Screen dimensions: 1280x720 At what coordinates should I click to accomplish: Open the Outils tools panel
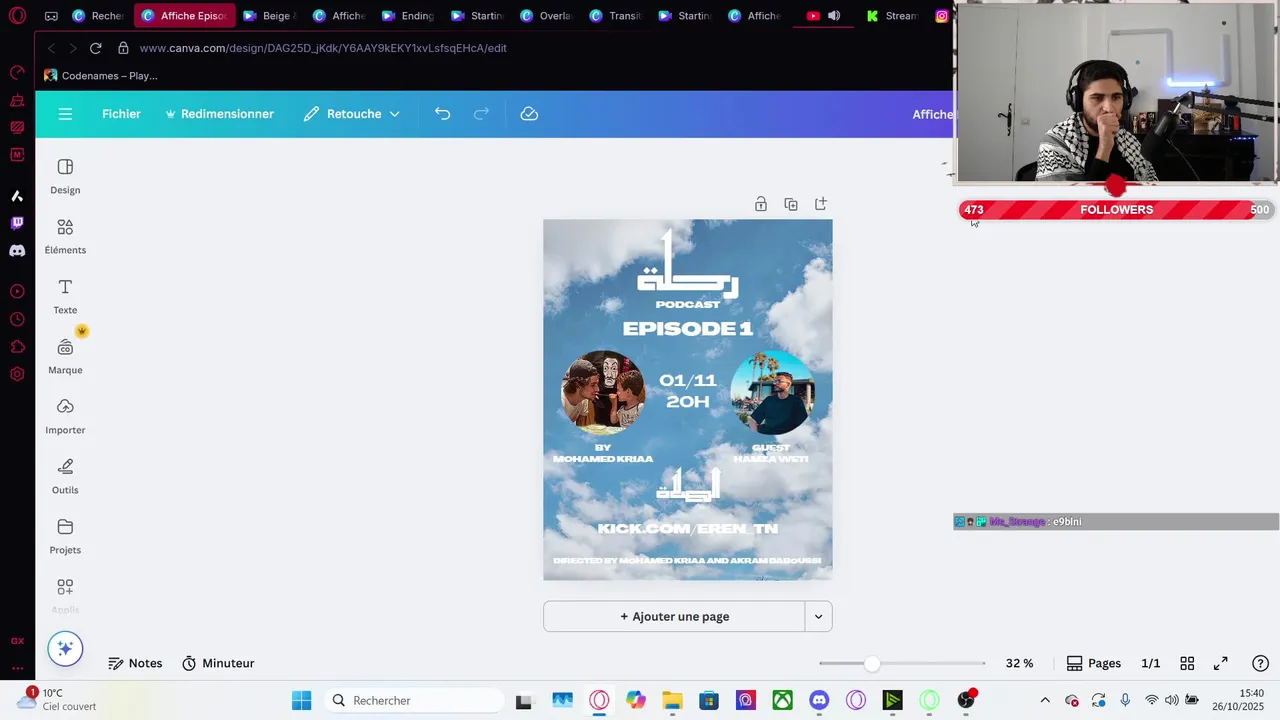point(65,477)
